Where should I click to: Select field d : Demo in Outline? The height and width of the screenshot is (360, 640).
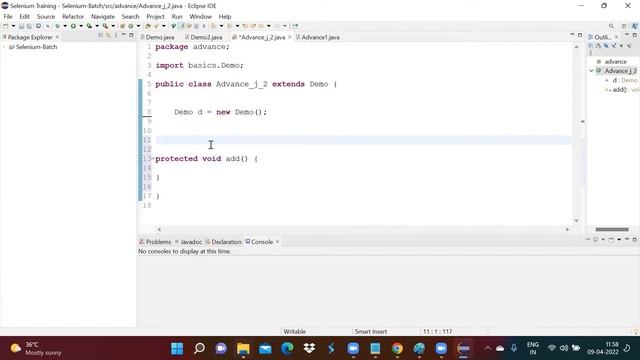tap(624, 80)
